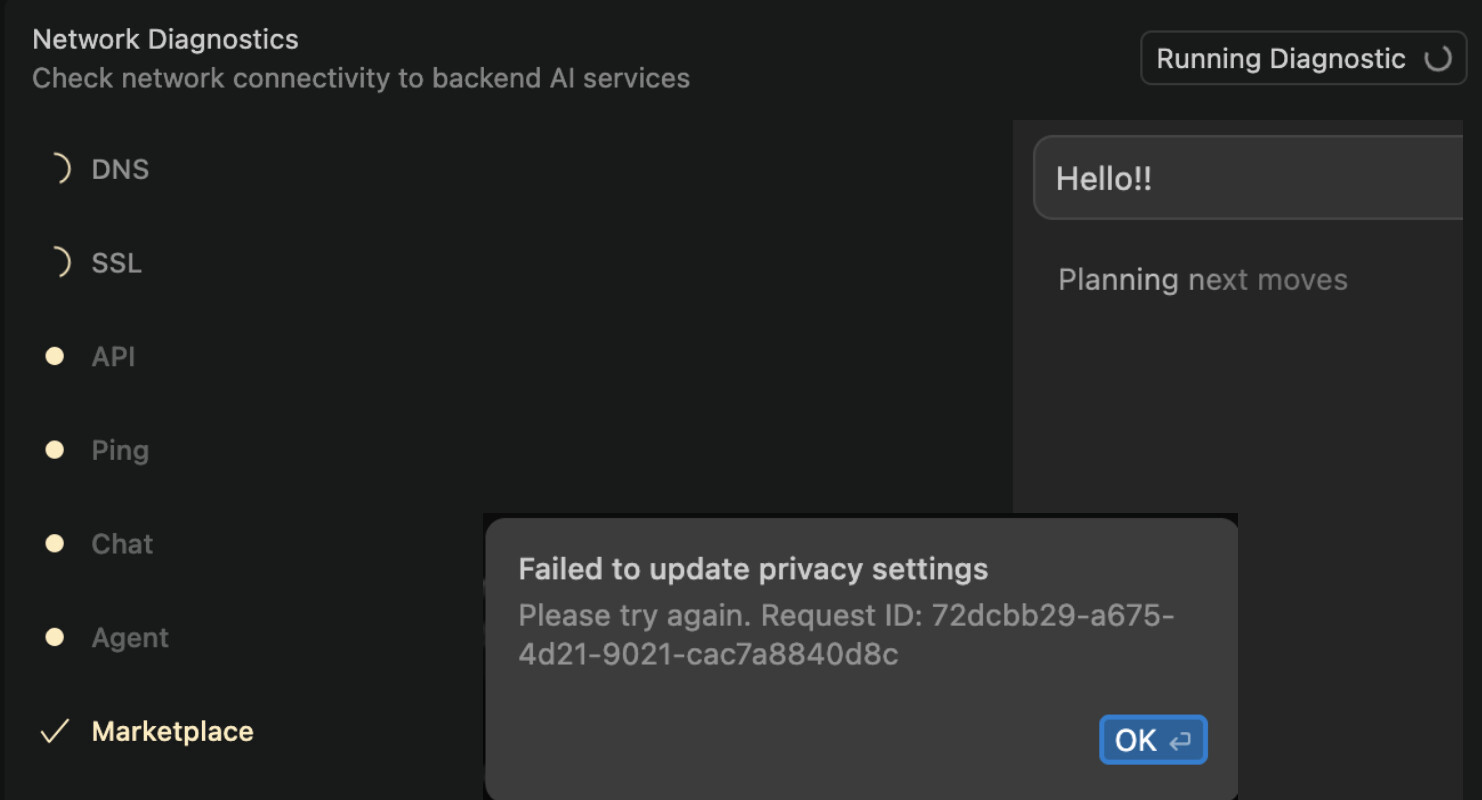Click the Network Diagnostics heading

[165, 39]
